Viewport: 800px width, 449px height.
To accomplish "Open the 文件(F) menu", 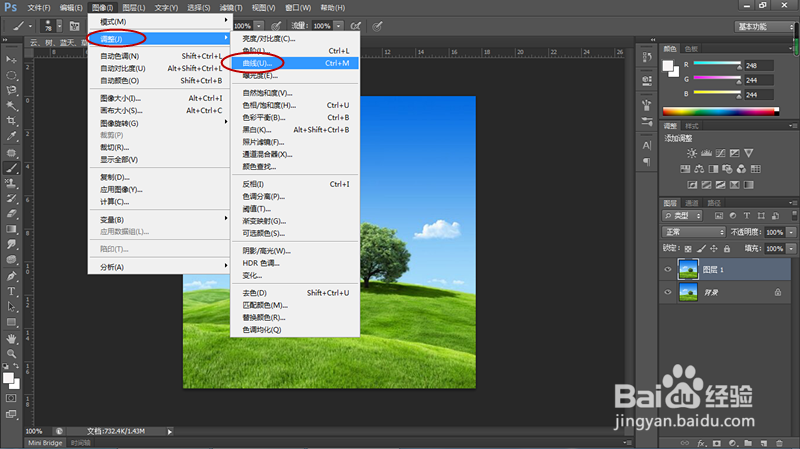I will pyautogui.click(x=39, y=8).
